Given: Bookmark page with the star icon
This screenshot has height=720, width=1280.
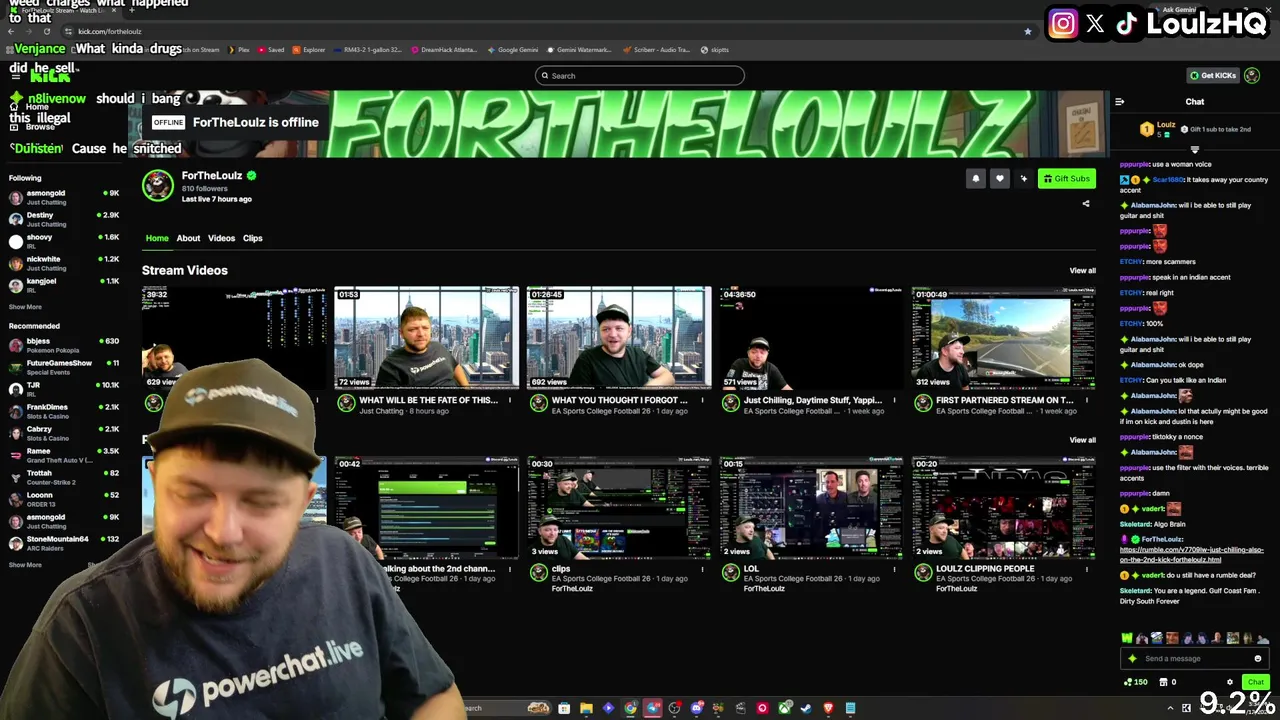Looking at the screenshot, I should tap(1027, 31).
